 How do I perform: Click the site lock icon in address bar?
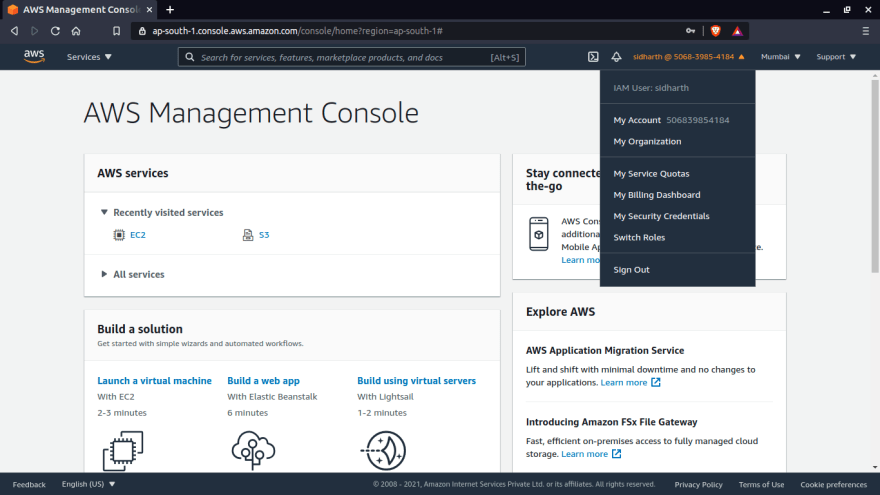pyautogui.click(x=142, y=31)
